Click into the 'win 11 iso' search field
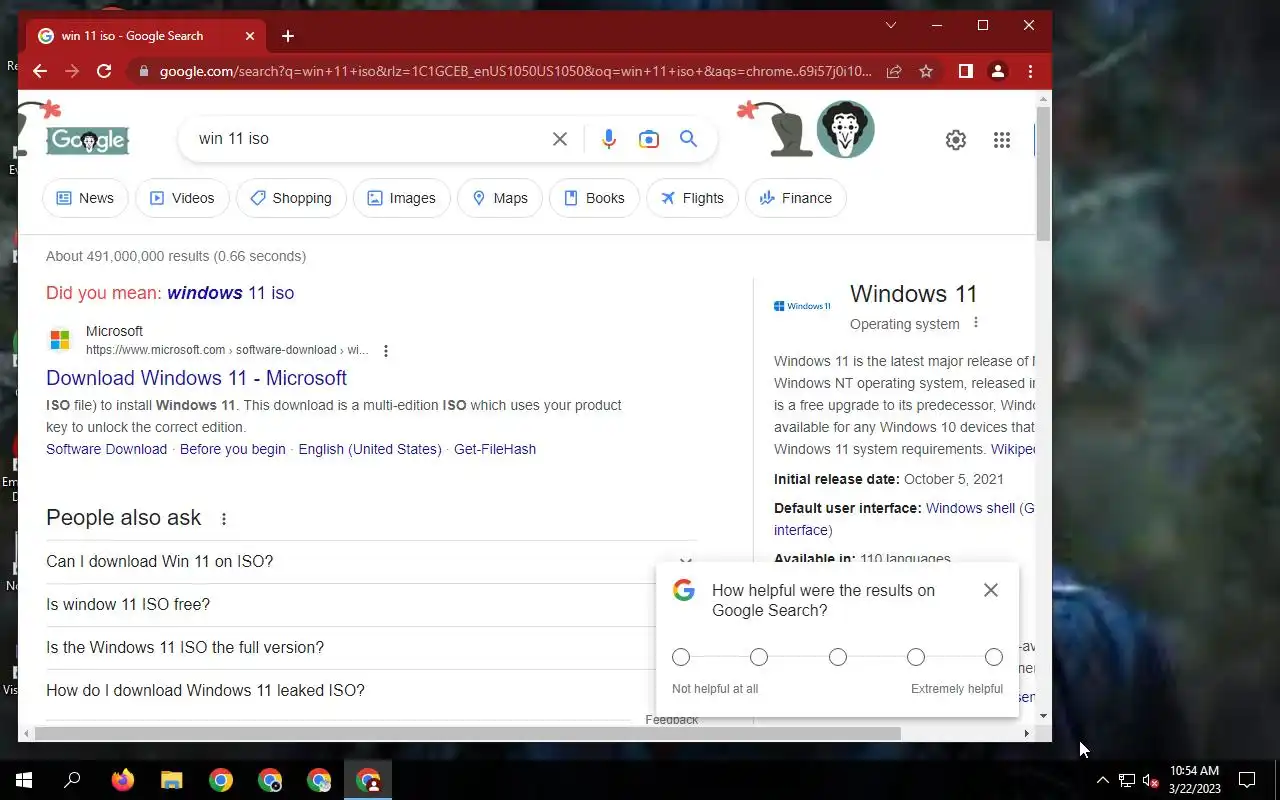 370,139
